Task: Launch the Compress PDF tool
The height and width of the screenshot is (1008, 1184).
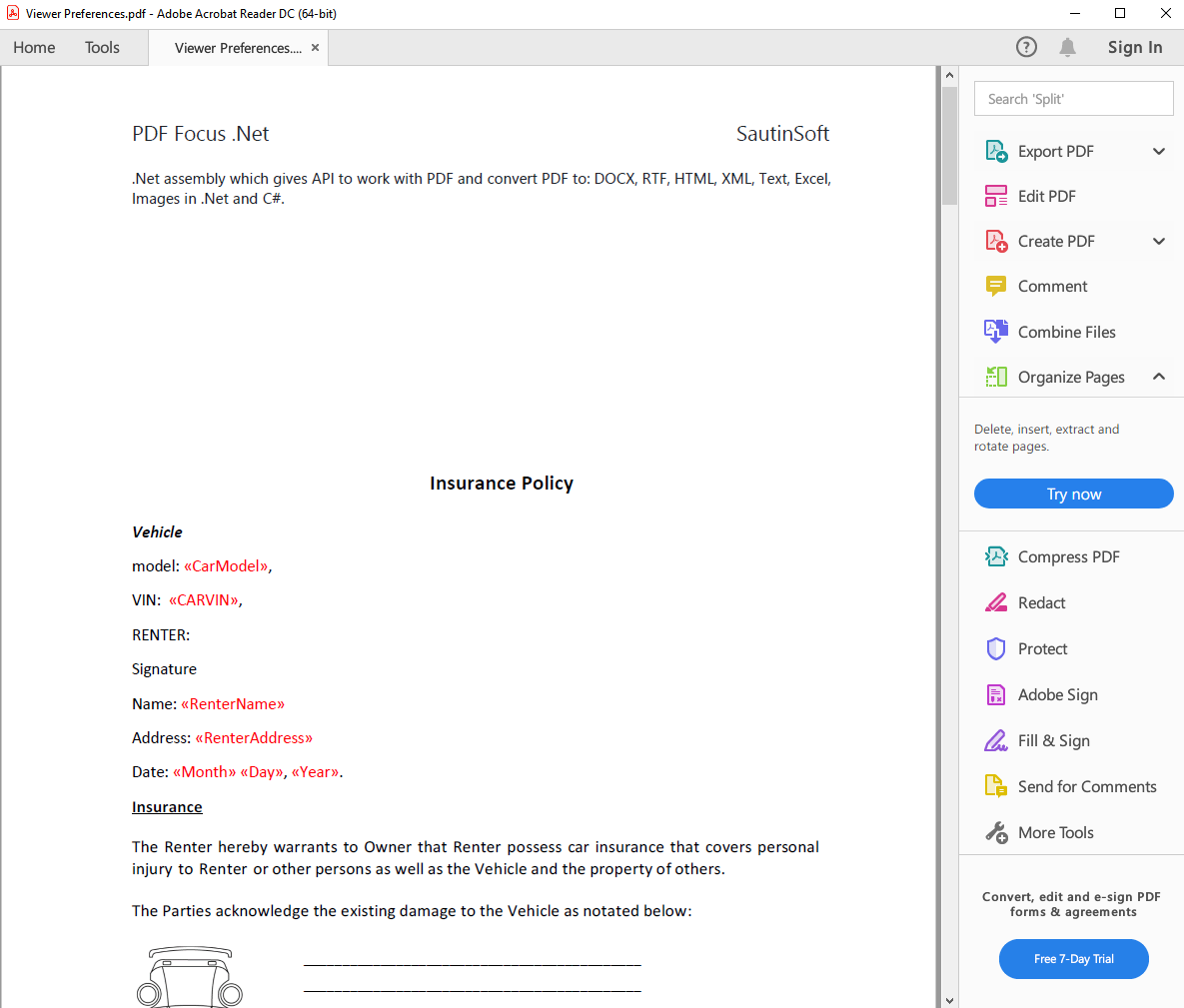Action: coord(1068,556)
